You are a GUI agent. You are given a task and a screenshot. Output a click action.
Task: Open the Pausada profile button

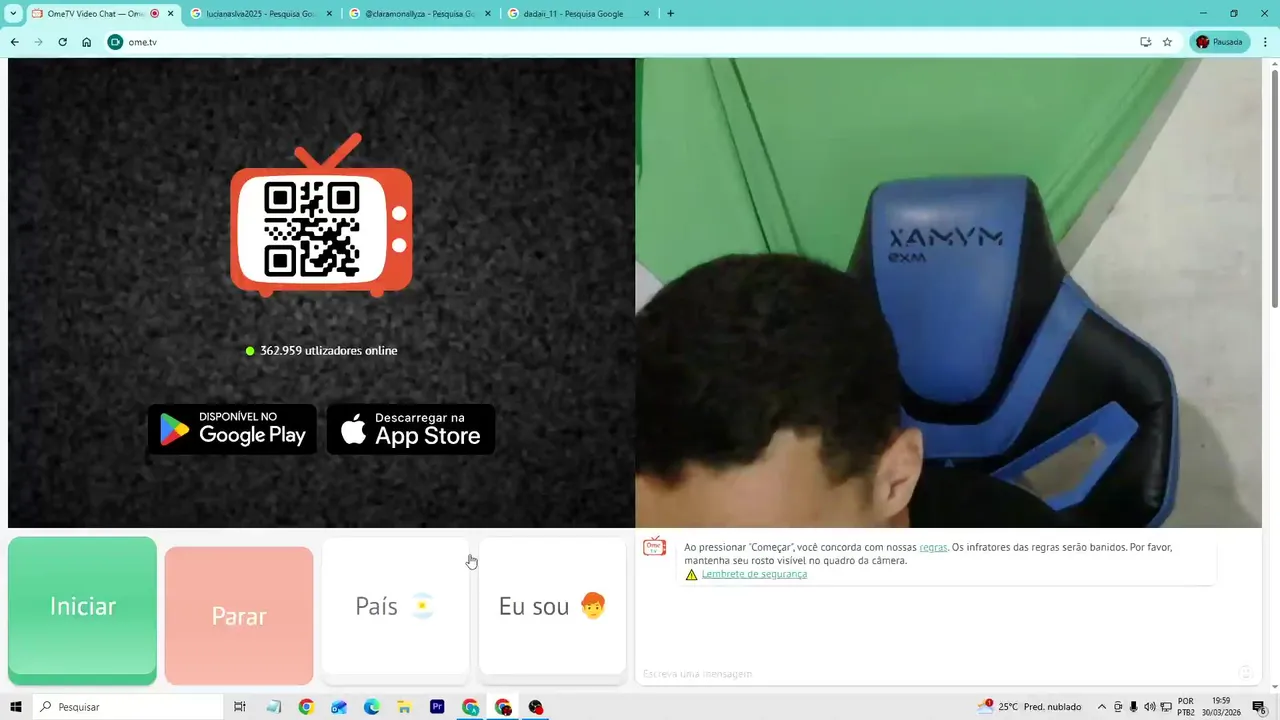(x=1219, y=42)
